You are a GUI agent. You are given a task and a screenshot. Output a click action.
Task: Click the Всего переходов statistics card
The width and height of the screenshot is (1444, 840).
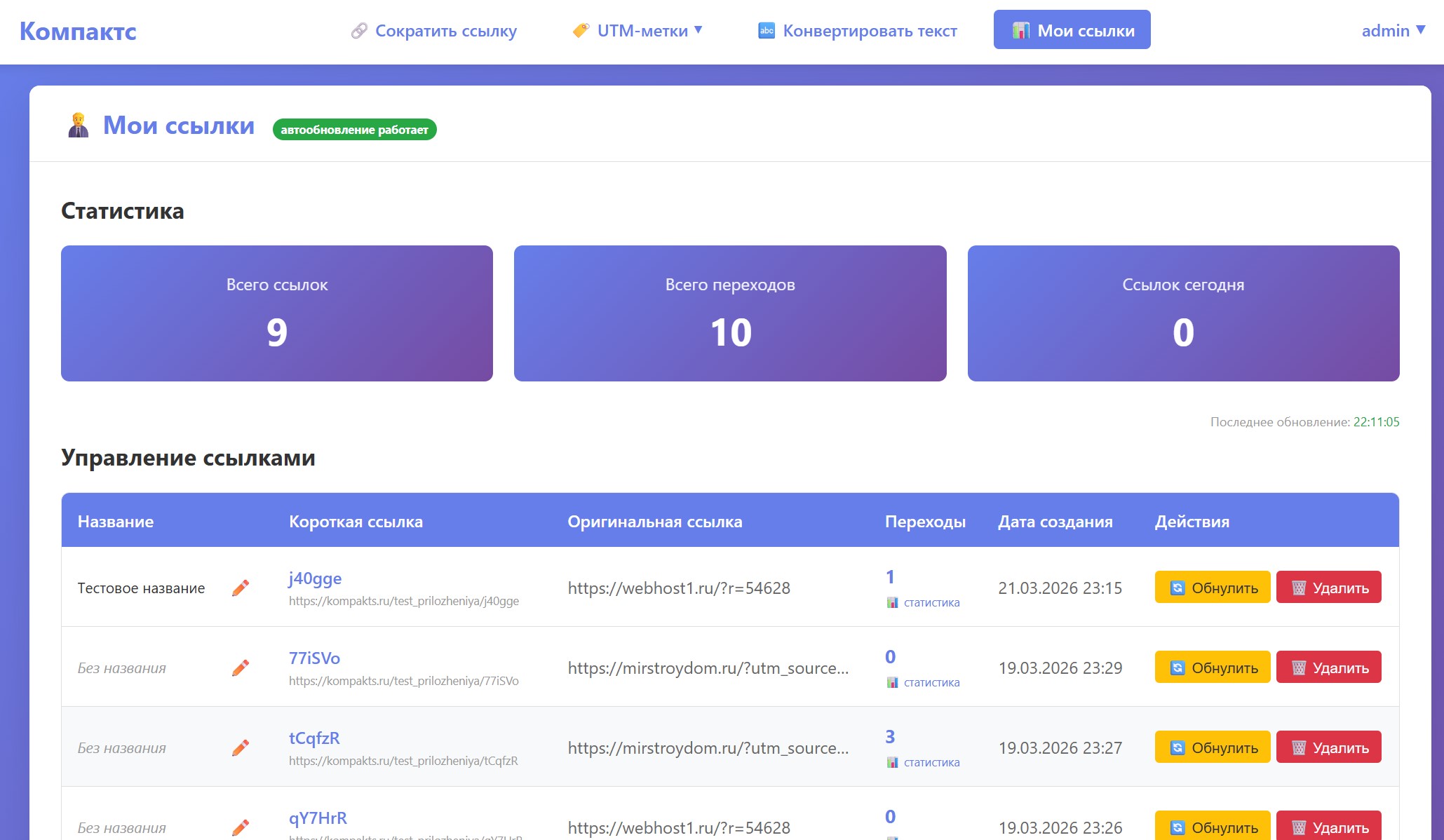click(x=730, y=313)
